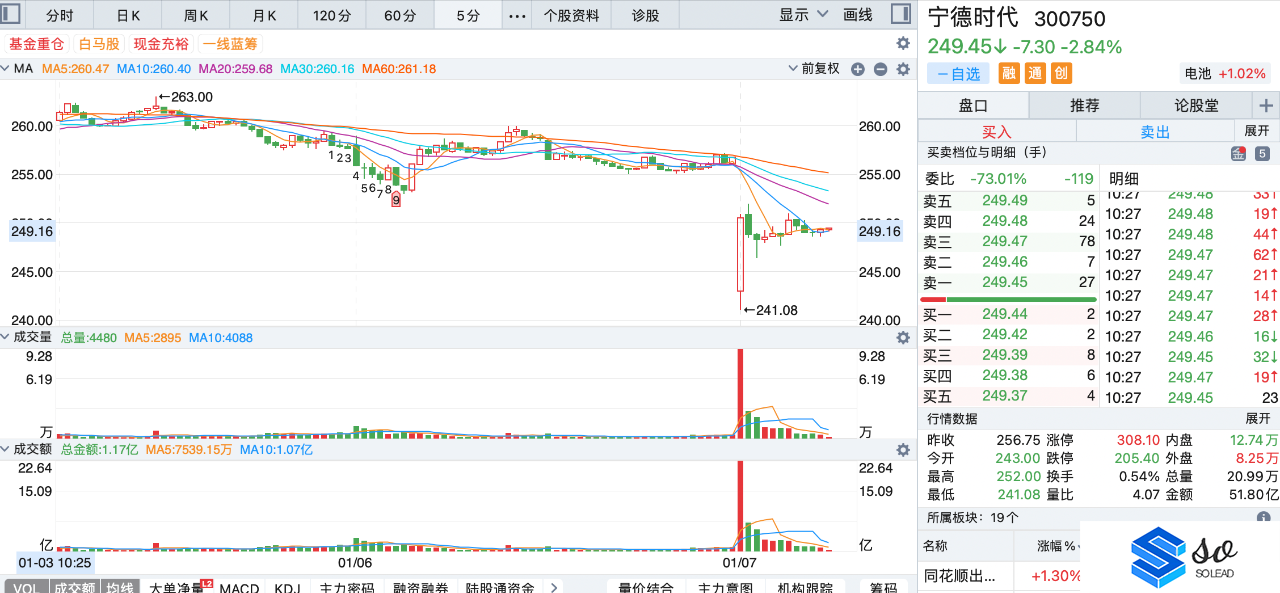
Task: Click the 基金重仓 tag
Action: click(x=36, y=44)
